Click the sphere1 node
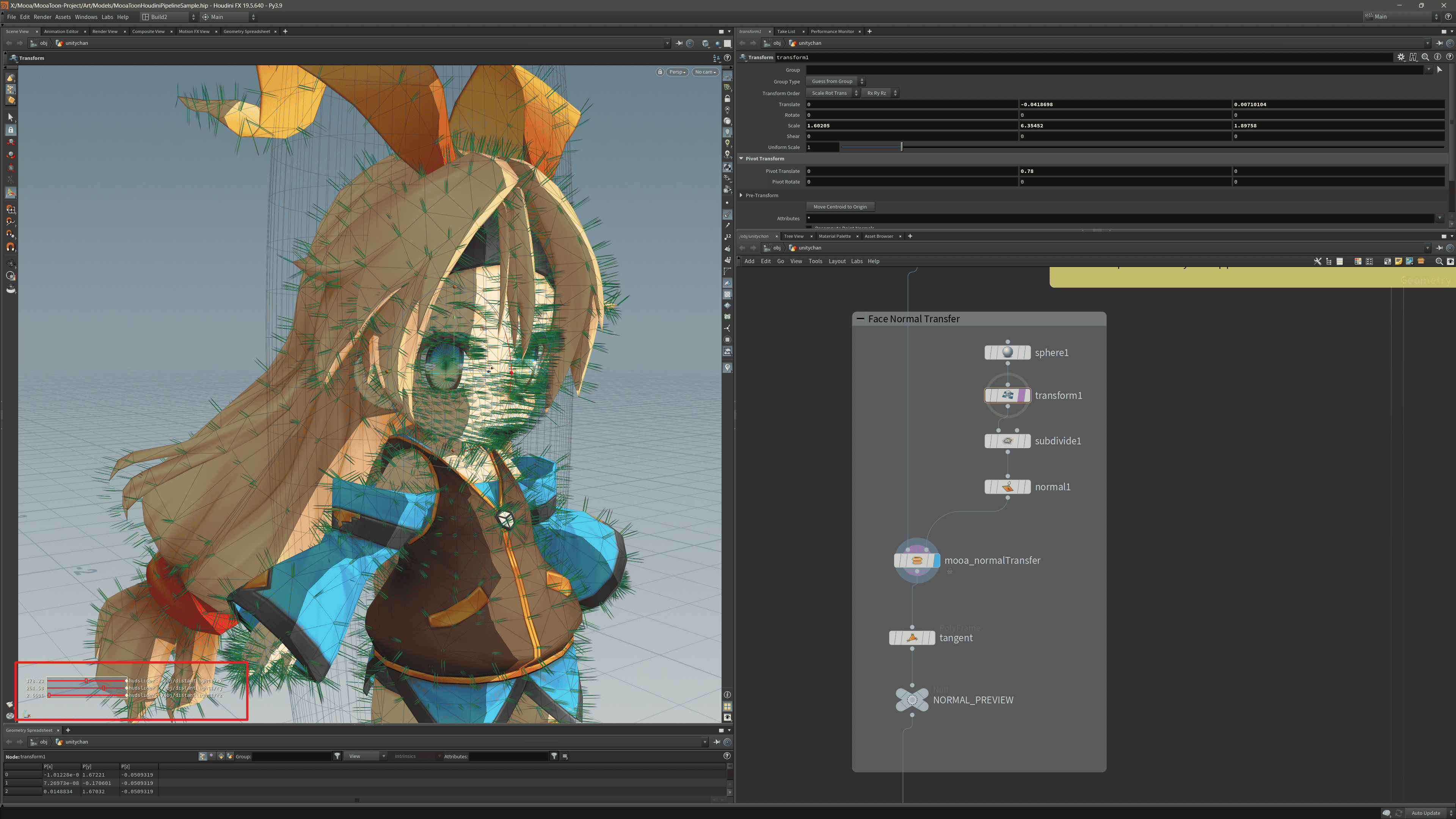Viewport: 1456px width, 819px height. point(1007,353)
